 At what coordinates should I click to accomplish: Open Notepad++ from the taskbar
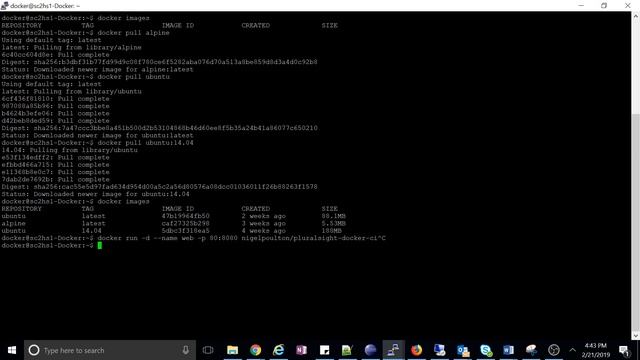pos(347,350)
